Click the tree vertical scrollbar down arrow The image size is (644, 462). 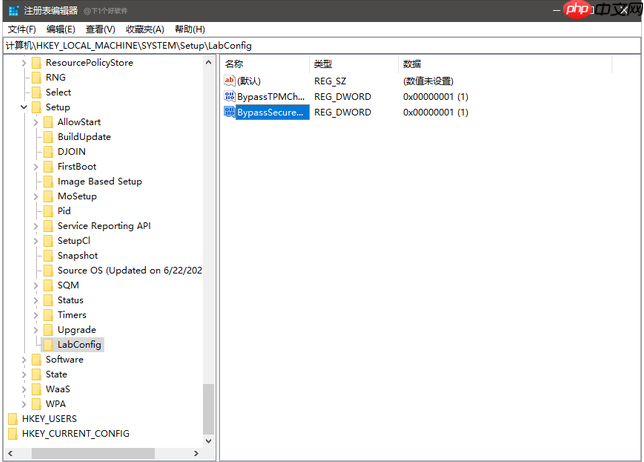coord(209,441)
